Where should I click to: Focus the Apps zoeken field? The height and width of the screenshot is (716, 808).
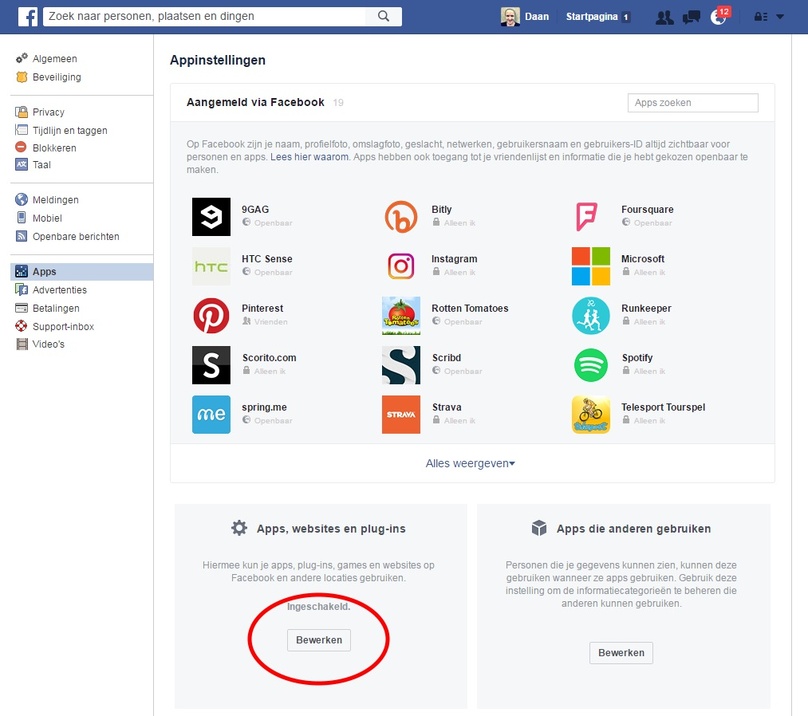[693, 103]
